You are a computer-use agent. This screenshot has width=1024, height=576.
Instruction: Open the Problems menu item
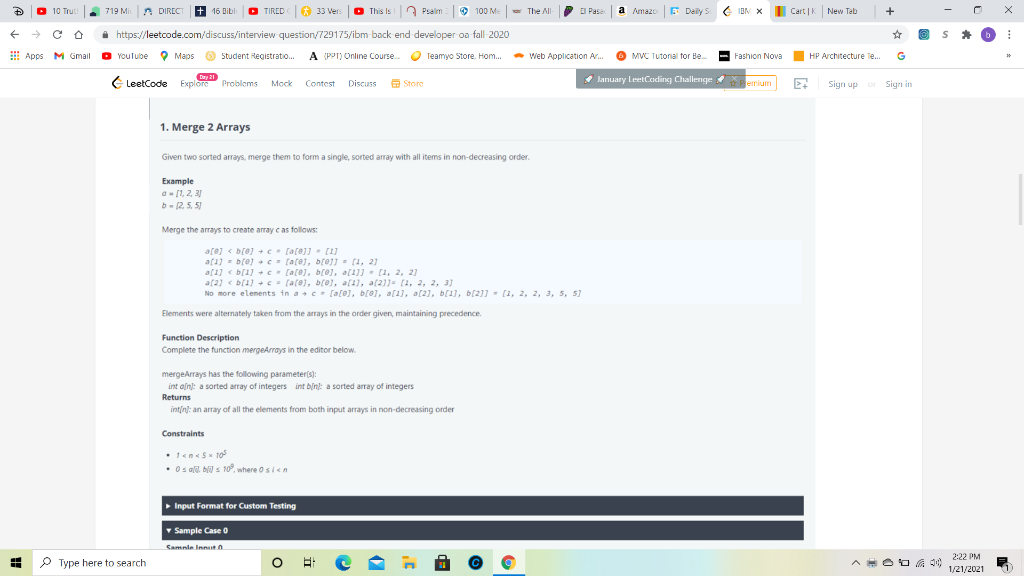point(240,84)
